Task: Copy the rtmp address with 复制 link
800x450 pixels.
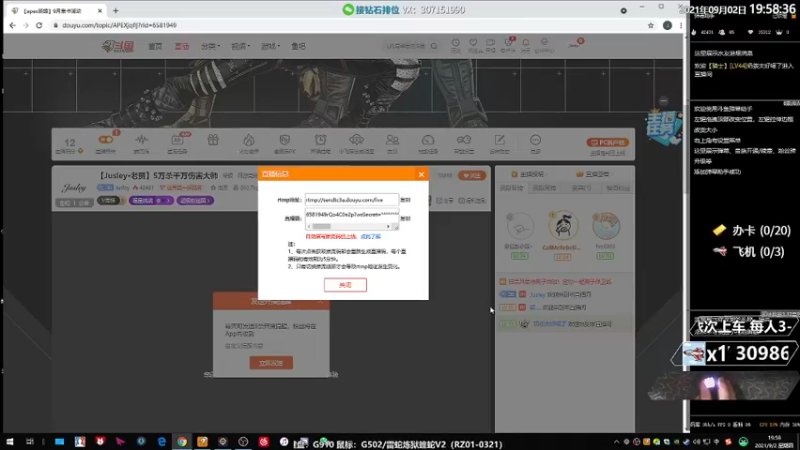Action: pyautogui.click(x=406, y=200)
